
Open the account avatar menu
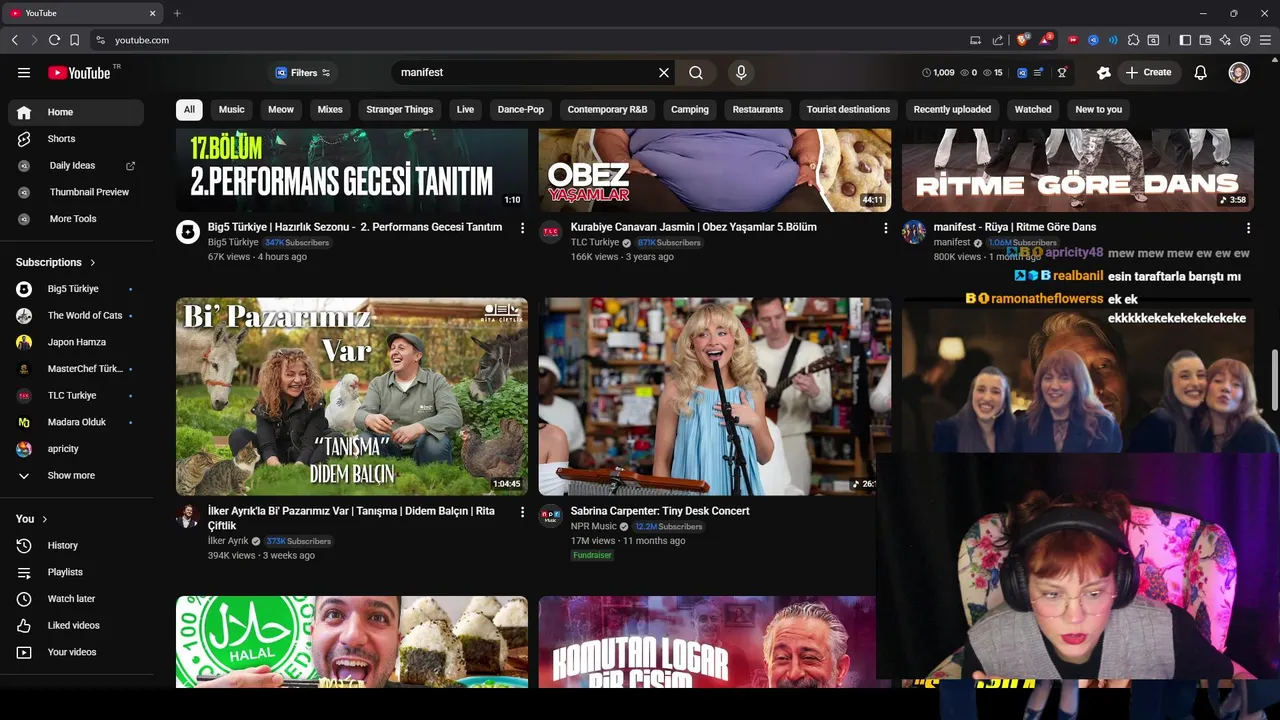tap(1239, 72)
